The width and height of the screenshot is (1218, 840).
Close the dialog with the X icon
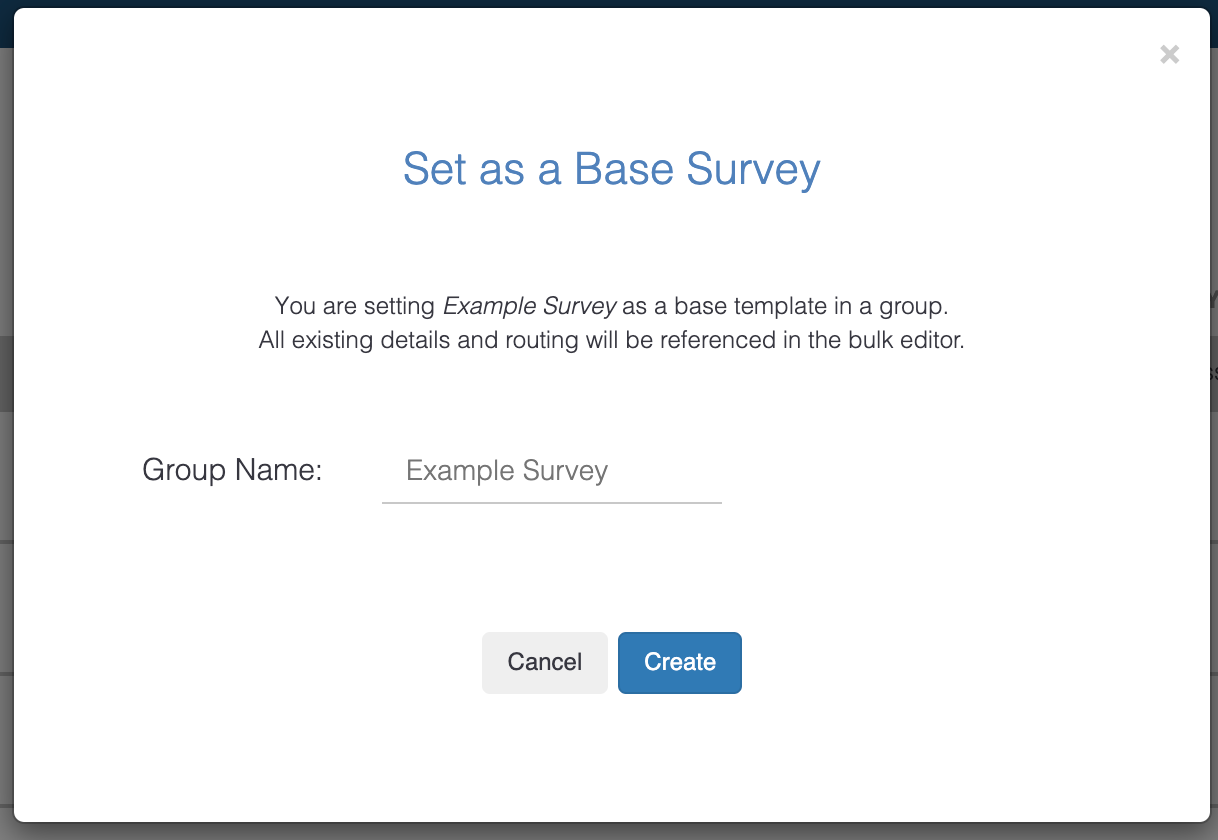point(1169,55)
